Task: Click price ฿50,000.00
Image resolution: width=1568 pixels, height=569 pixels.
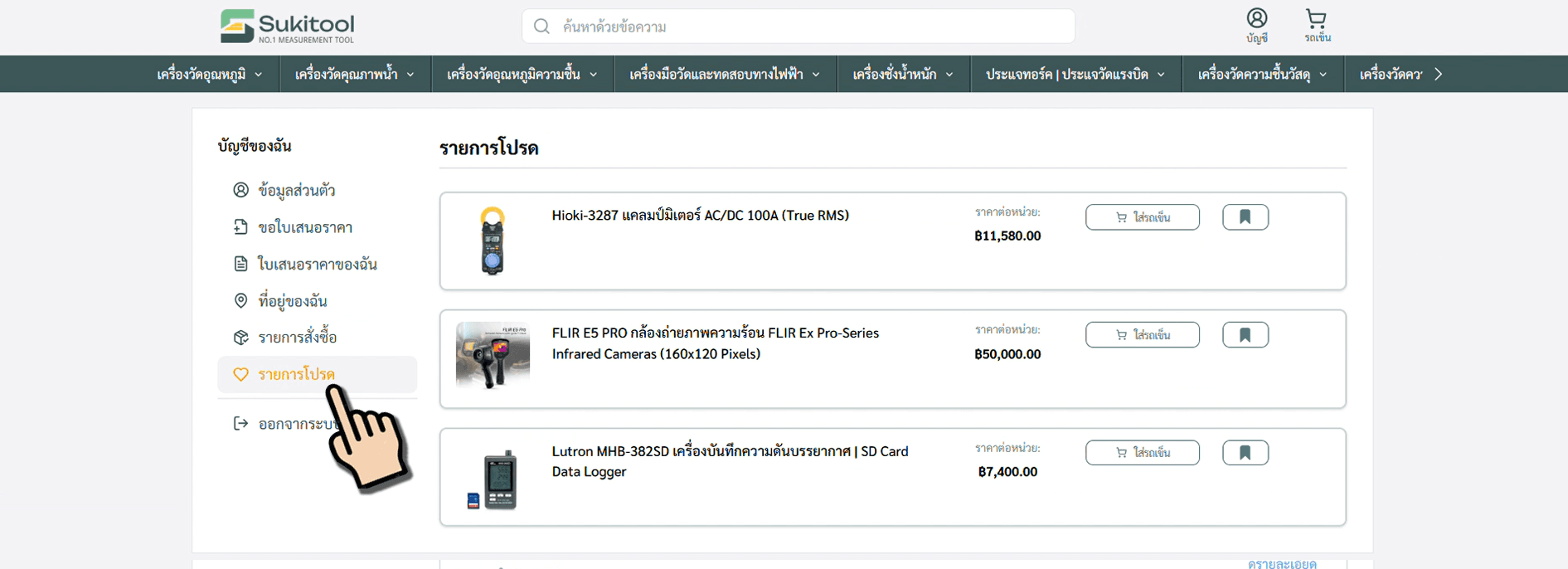Action: pyautogui.click(x=1007, y=354)
